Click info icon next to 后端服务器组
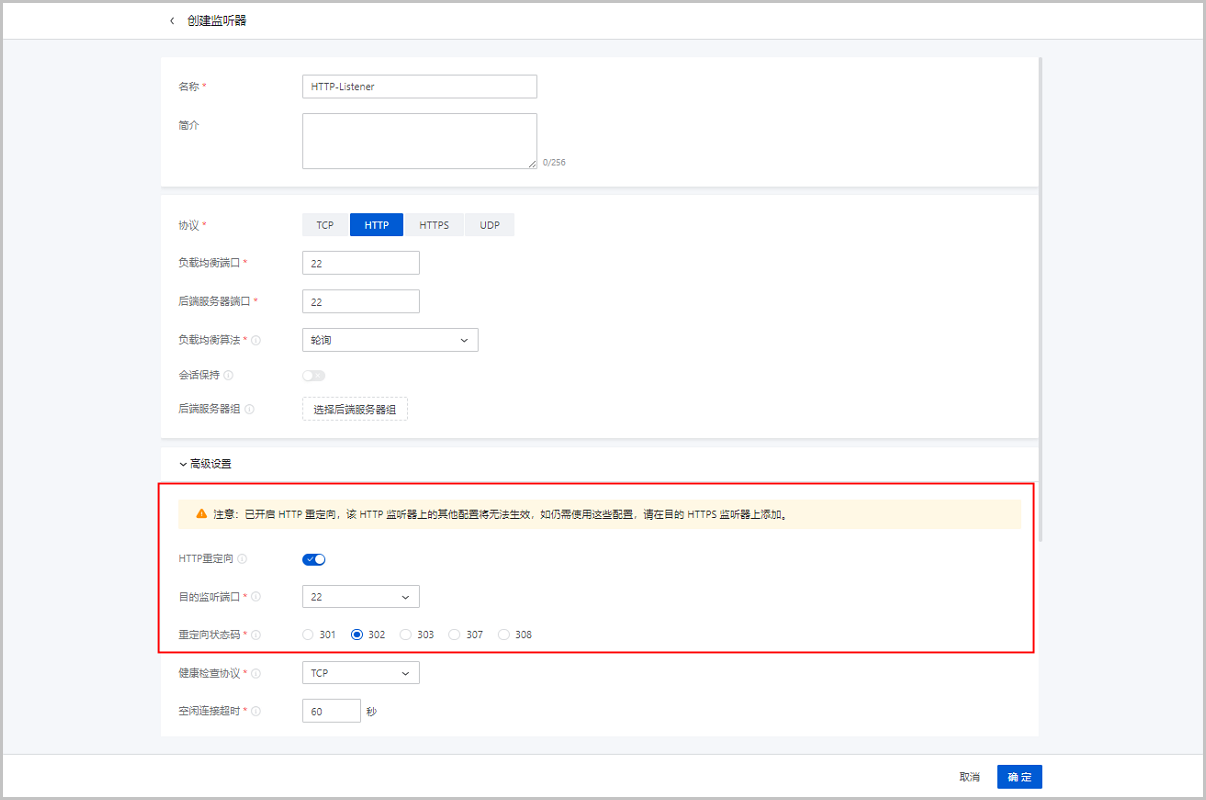The height and width of the screenshot is (800, 1206). pyautogui.click(x=249, y=409)
